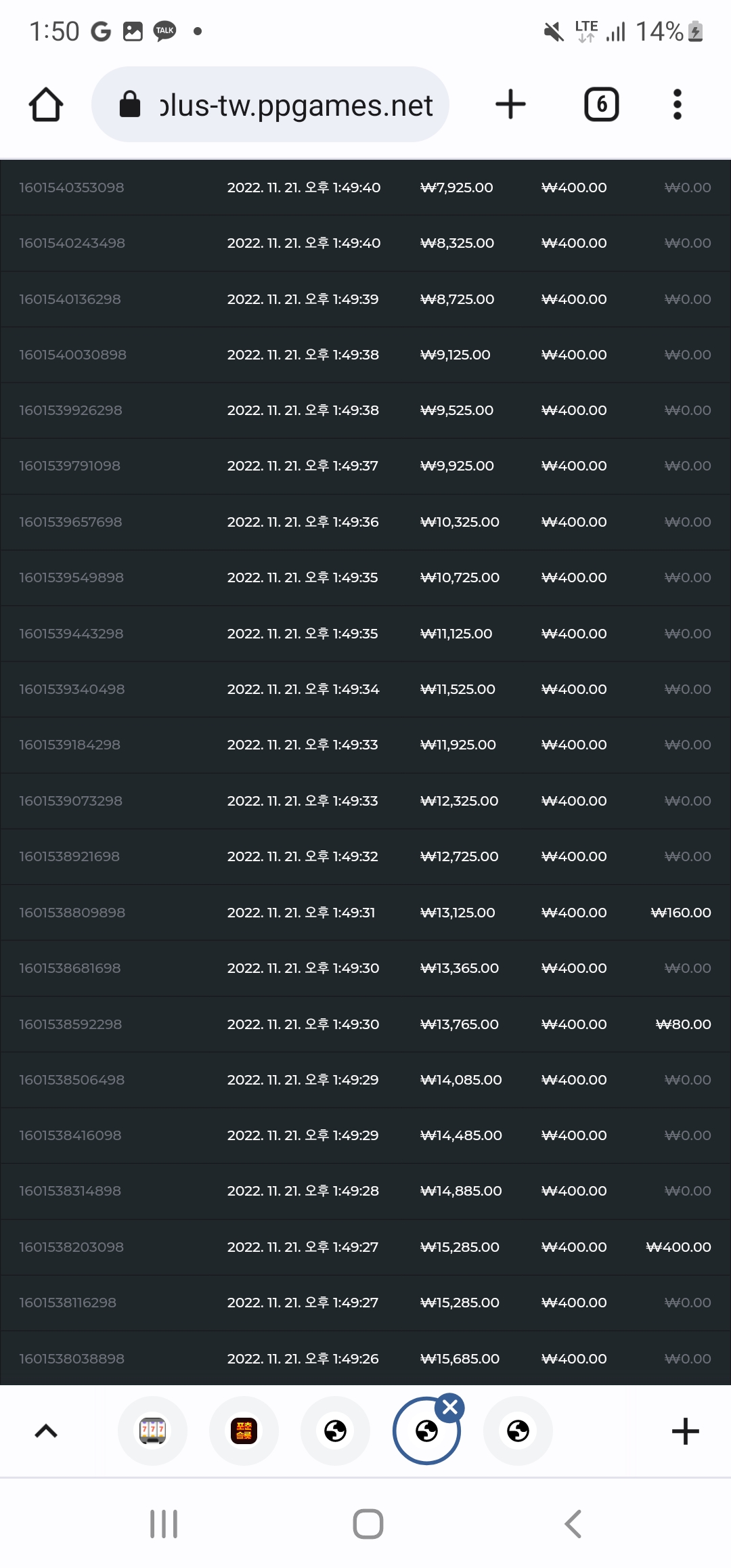Open the tab switcher showing 6
The image size is (731, 1568).
click(601, 104)
